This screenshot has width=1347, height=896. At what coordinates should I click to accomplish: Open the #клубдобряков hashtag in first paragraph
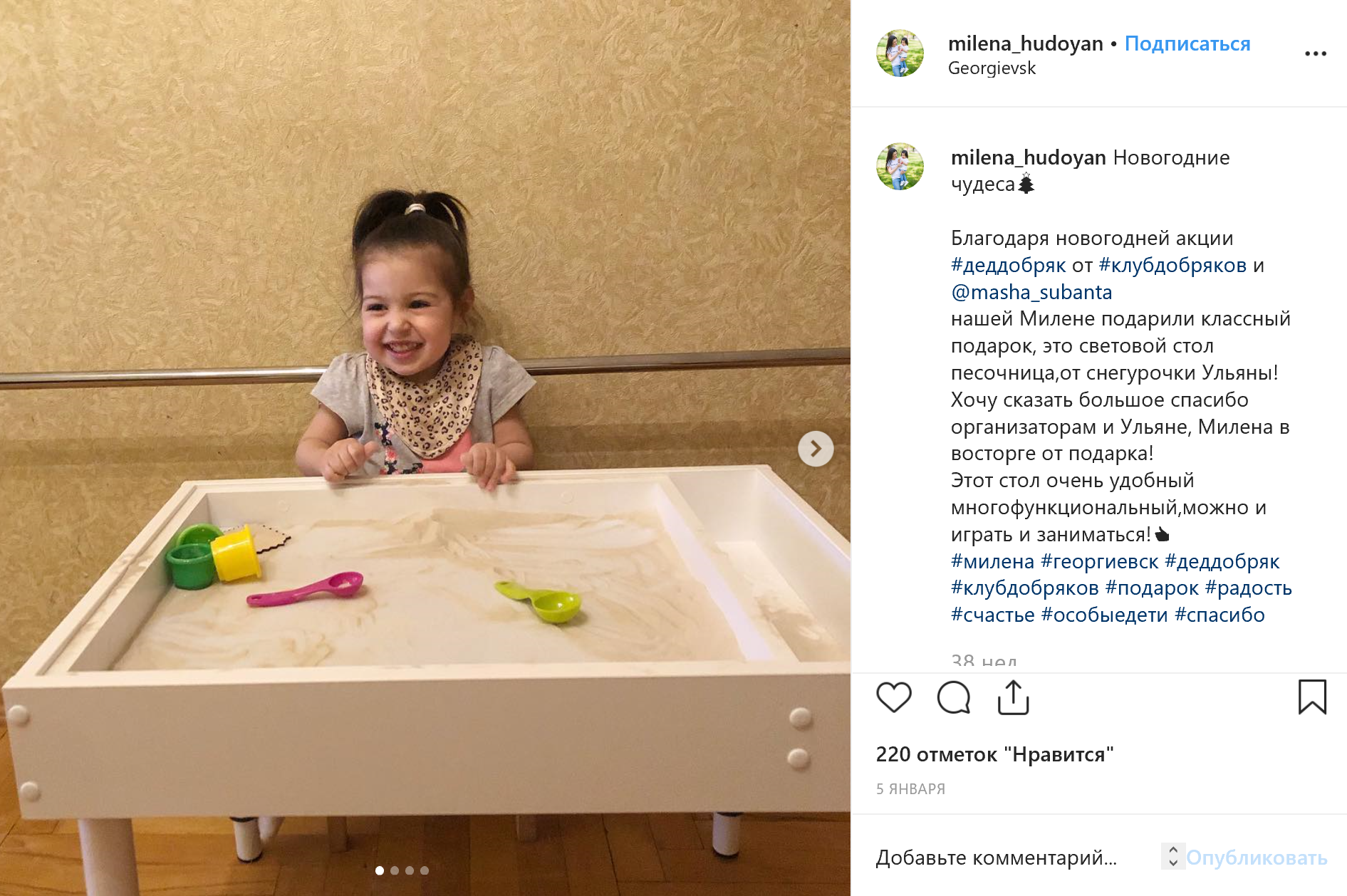coord(1172,265)
